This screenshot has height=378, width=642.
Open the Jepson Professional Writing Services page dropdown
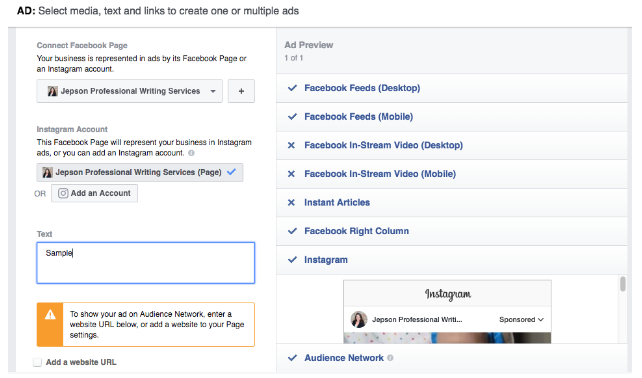pyautogui.click(x=129, y=91)
